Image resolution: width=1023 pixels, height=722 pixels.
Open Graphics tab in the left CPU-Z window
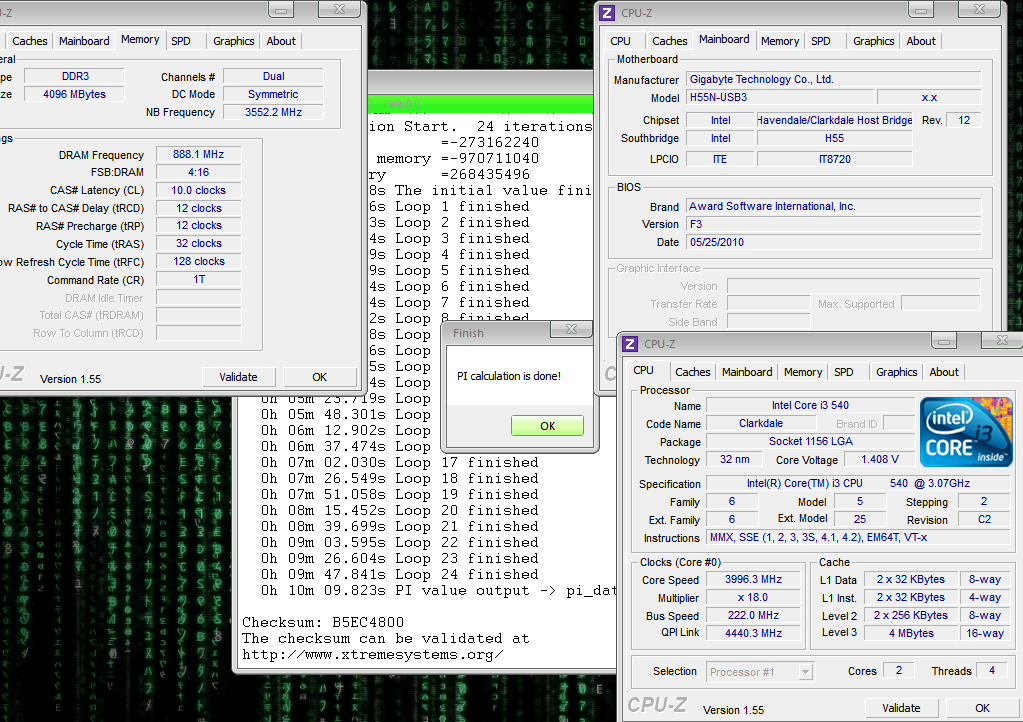tap(234, 40)
